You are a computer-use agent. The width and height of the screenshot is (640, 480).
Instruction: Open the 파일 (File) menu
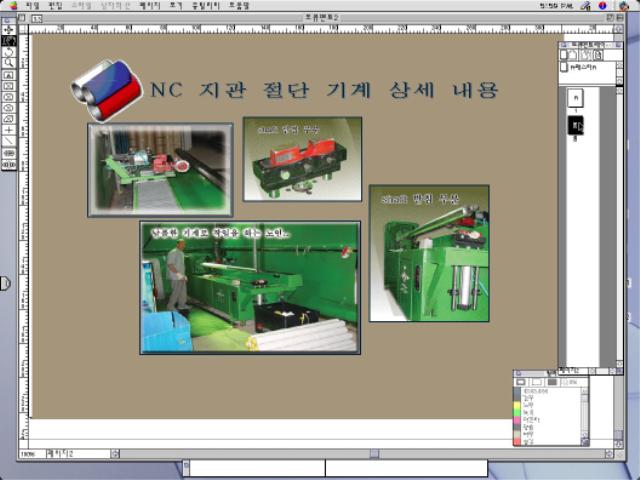(33, 5)
